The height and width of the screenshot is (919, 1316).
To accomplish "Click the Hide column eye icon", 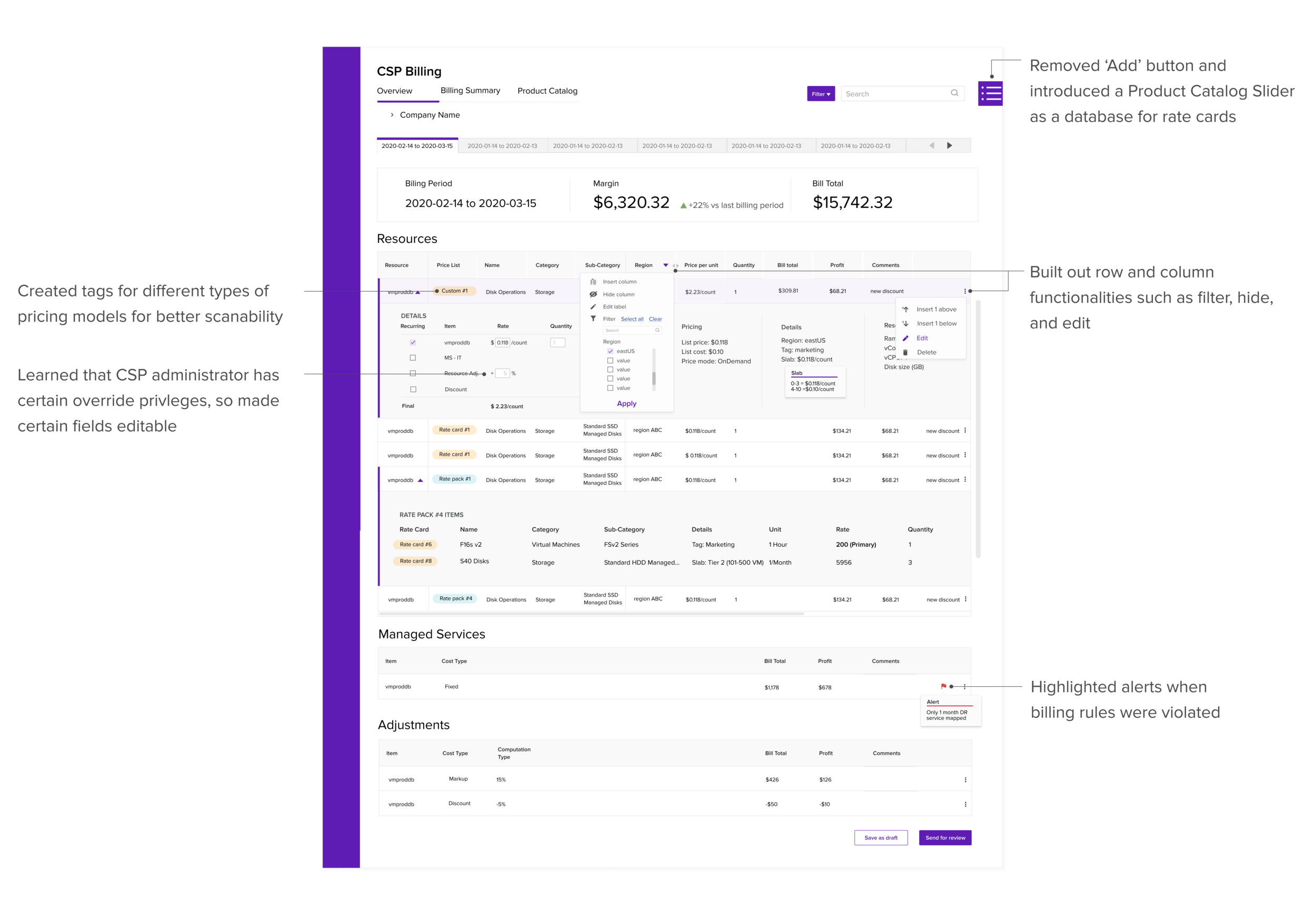I will click(593, 294).
